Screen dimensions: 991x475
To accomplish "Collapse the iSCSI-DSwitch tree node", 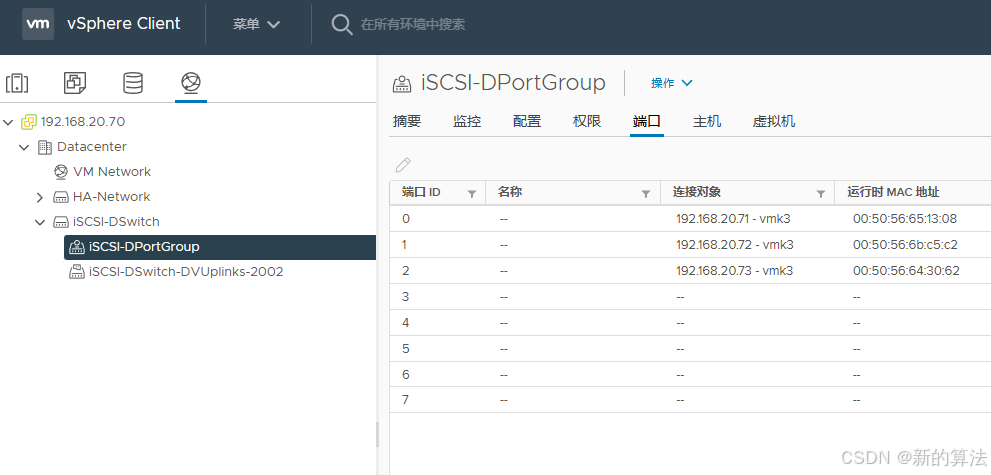I will tap(40, 222).
